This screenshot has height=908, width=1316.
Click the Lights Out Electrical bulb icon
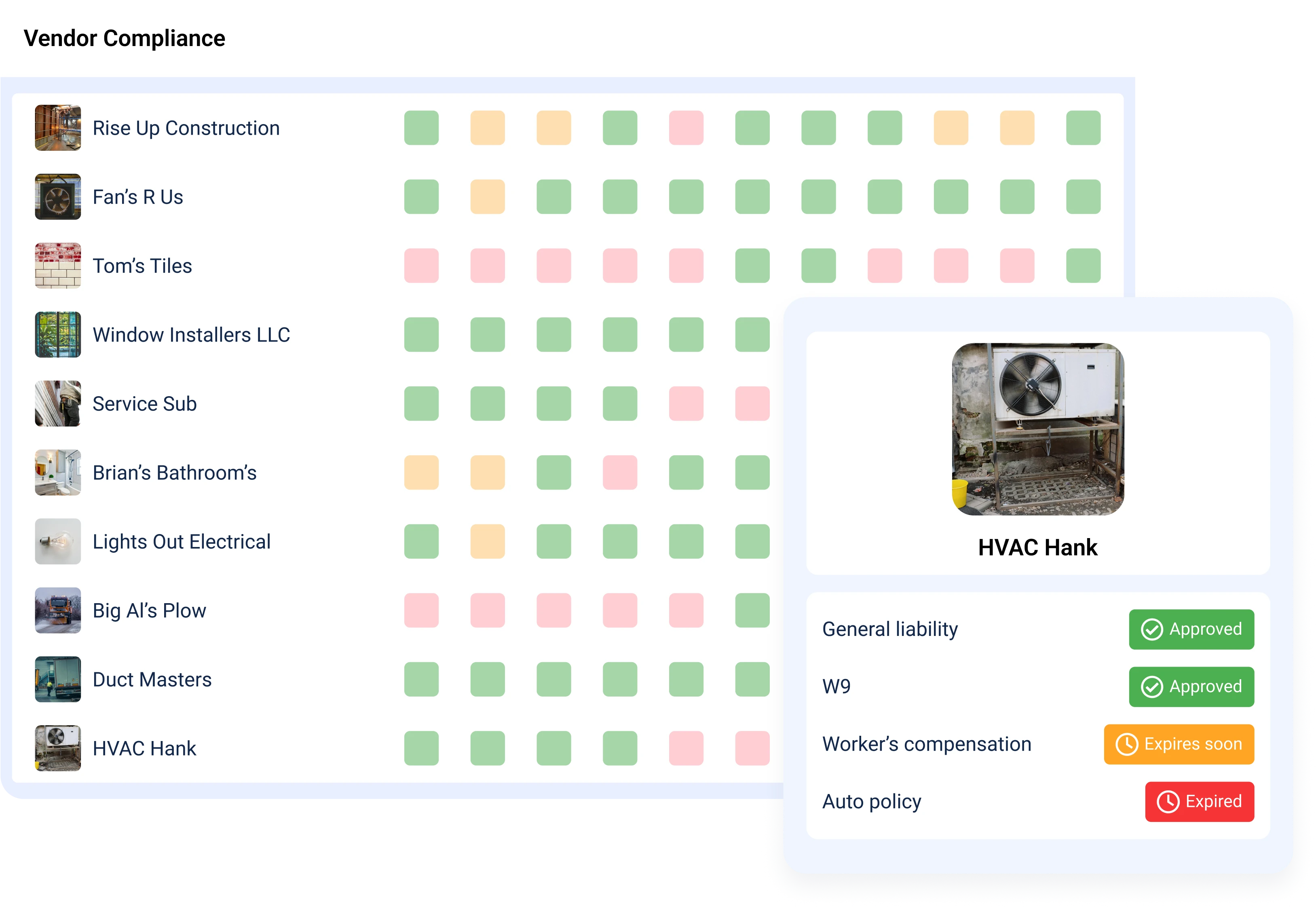pos(57,541)
